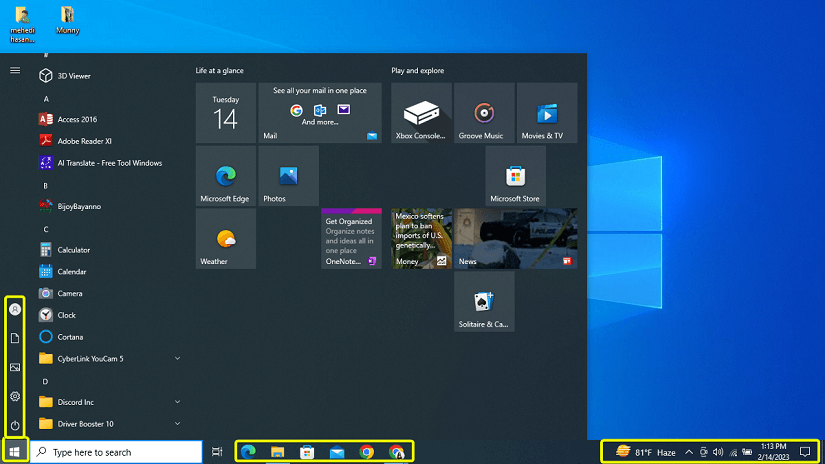Open the Mail live tile

[x=320, y=113]
